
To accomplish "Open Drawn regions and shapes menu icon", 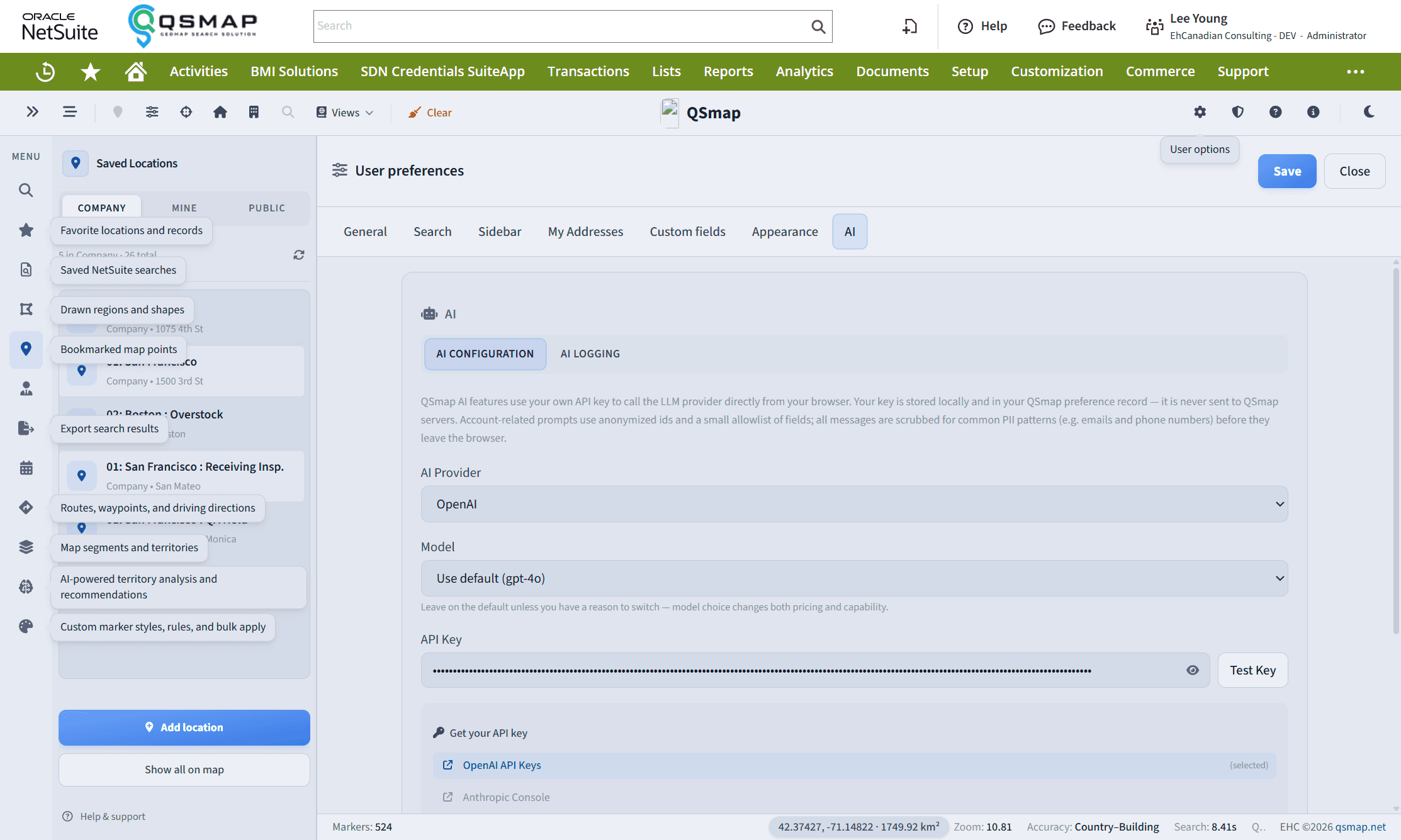I will [26, 309].
